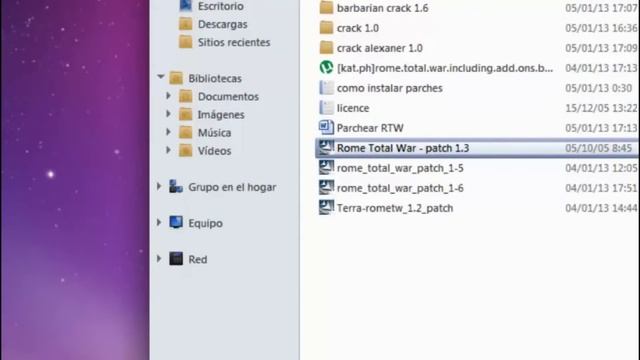Expand the Grupo en el hogar node
The height and width of the screenshot is (360, 640).
click(x=159, y=186)
